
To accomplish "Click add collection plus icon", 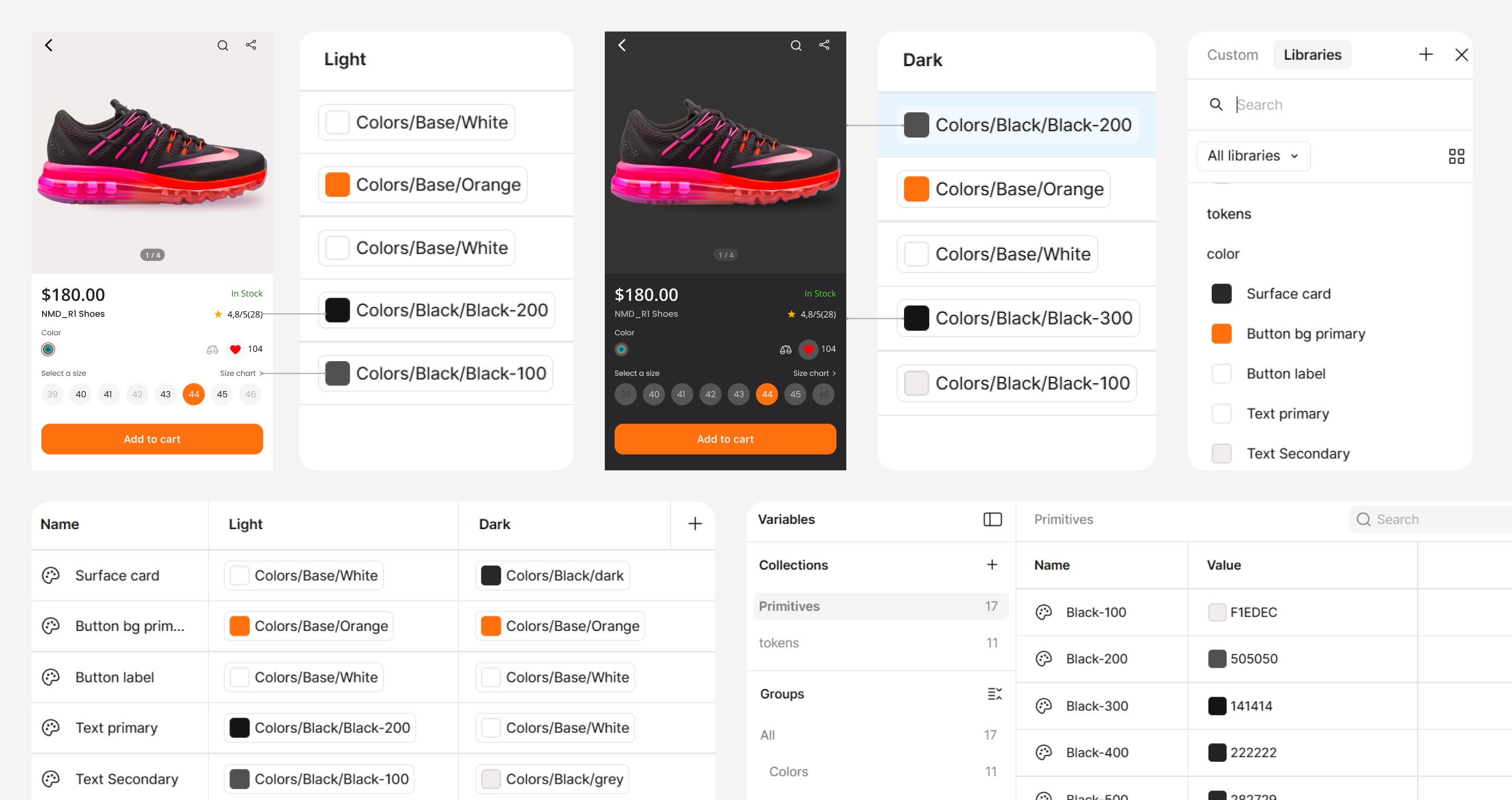I will point(991,565).
